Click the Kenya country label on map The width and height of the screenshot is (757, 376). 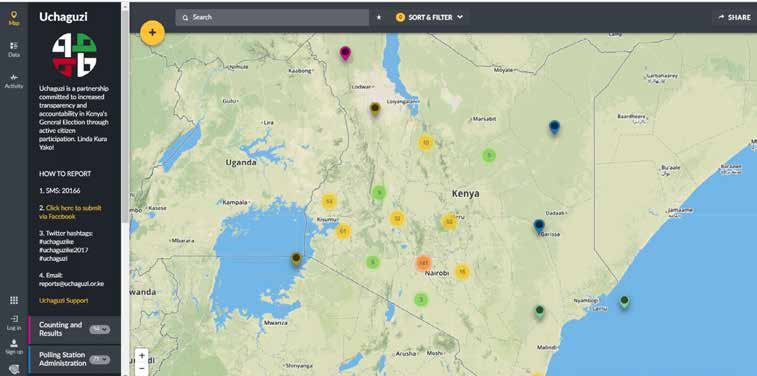coord(465,194)
